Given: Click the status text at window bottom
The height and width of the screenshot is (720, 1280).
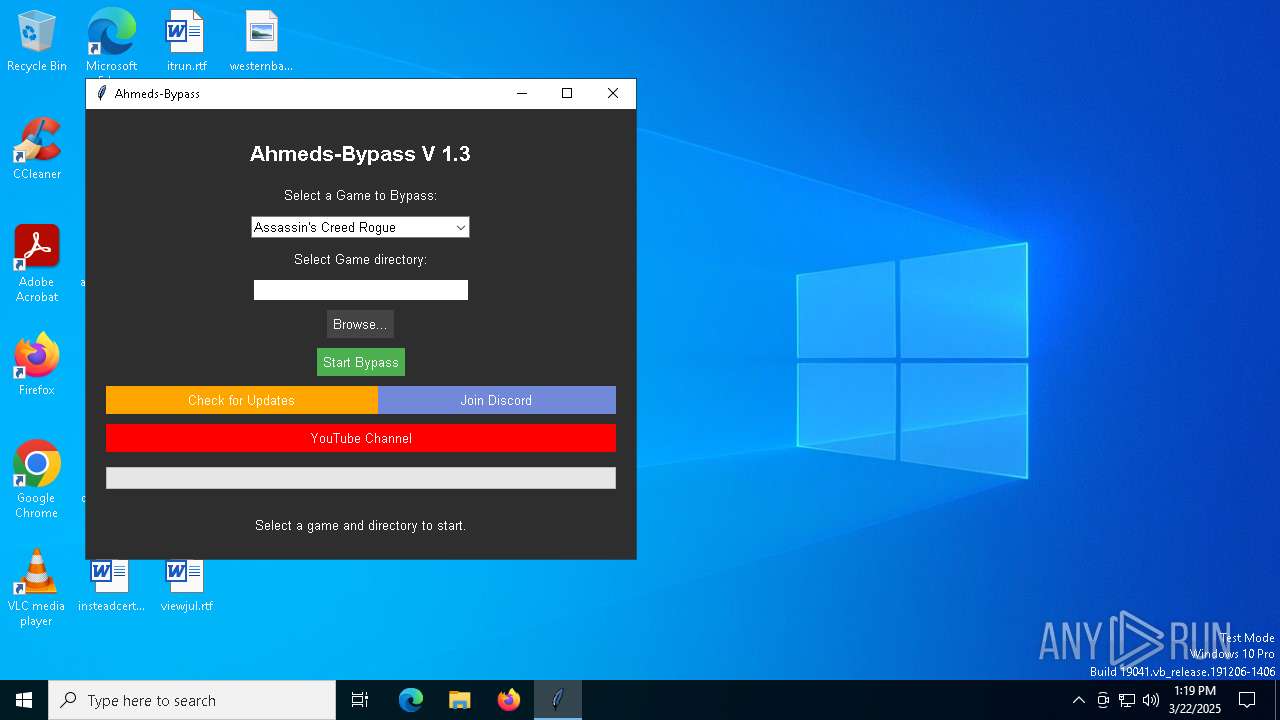Looking at the screenshot, I should click(360, 525).
